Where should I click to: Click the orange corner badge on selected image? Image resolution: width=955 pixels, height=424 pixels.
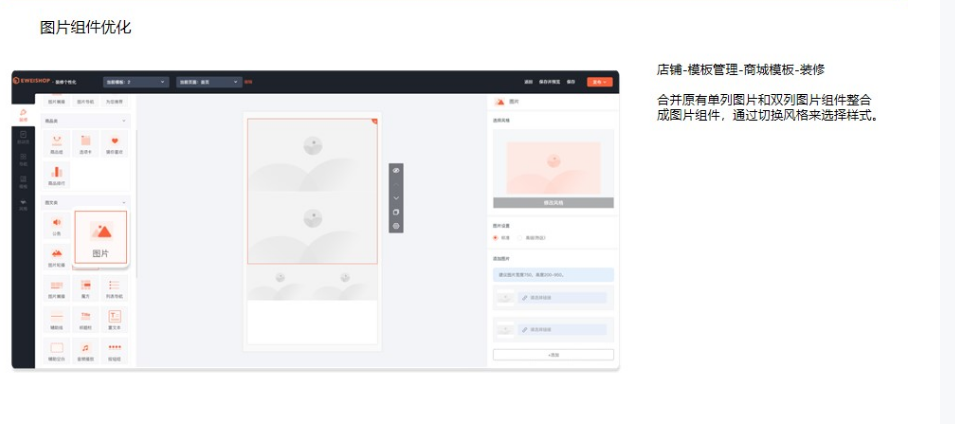[x=375, y=121]
